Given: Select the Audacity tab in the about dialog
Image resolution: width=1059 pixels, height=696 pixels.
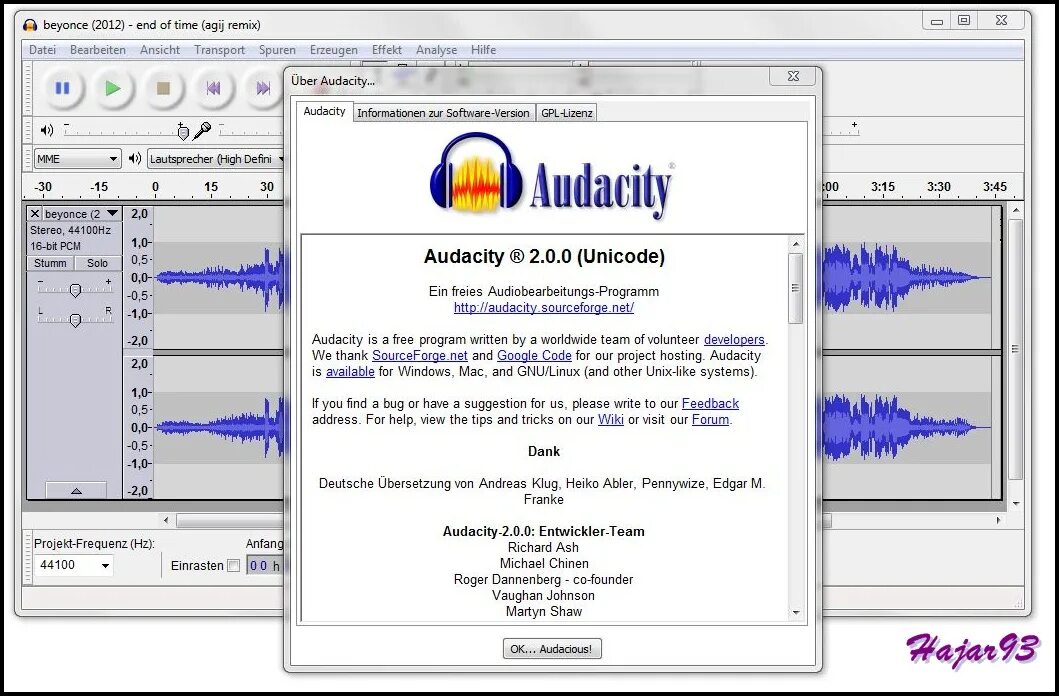Looking at the screenshot, I should (x=324, y=111).
